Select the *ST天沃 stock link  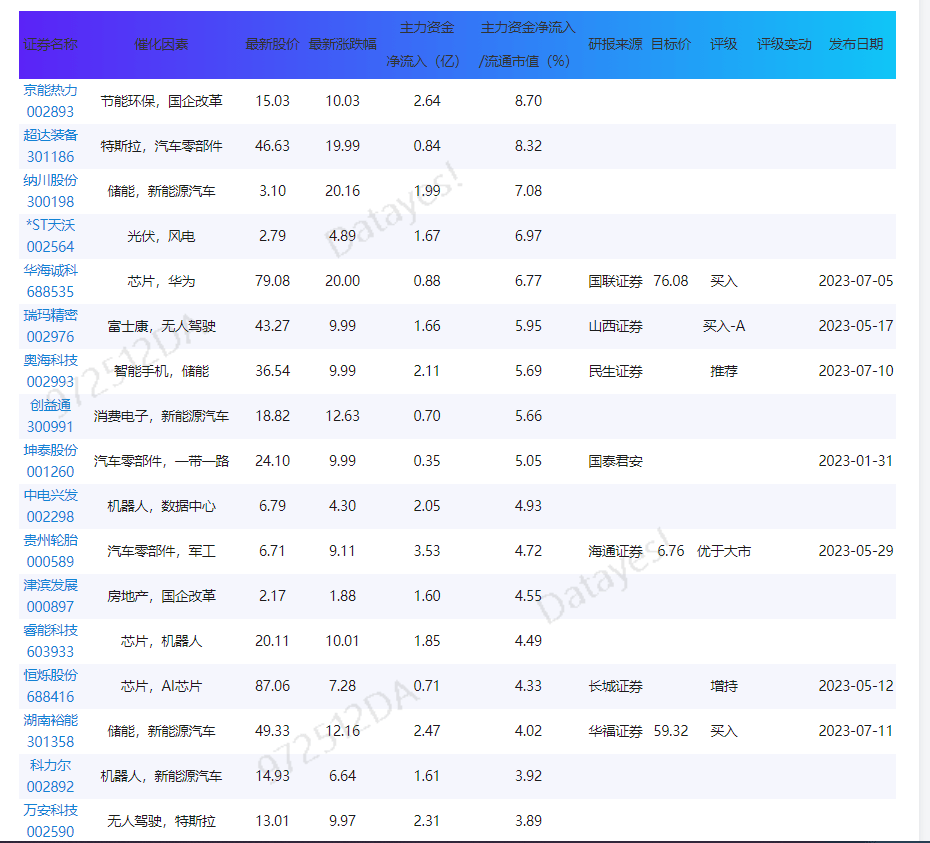click(x=50, y=225)
